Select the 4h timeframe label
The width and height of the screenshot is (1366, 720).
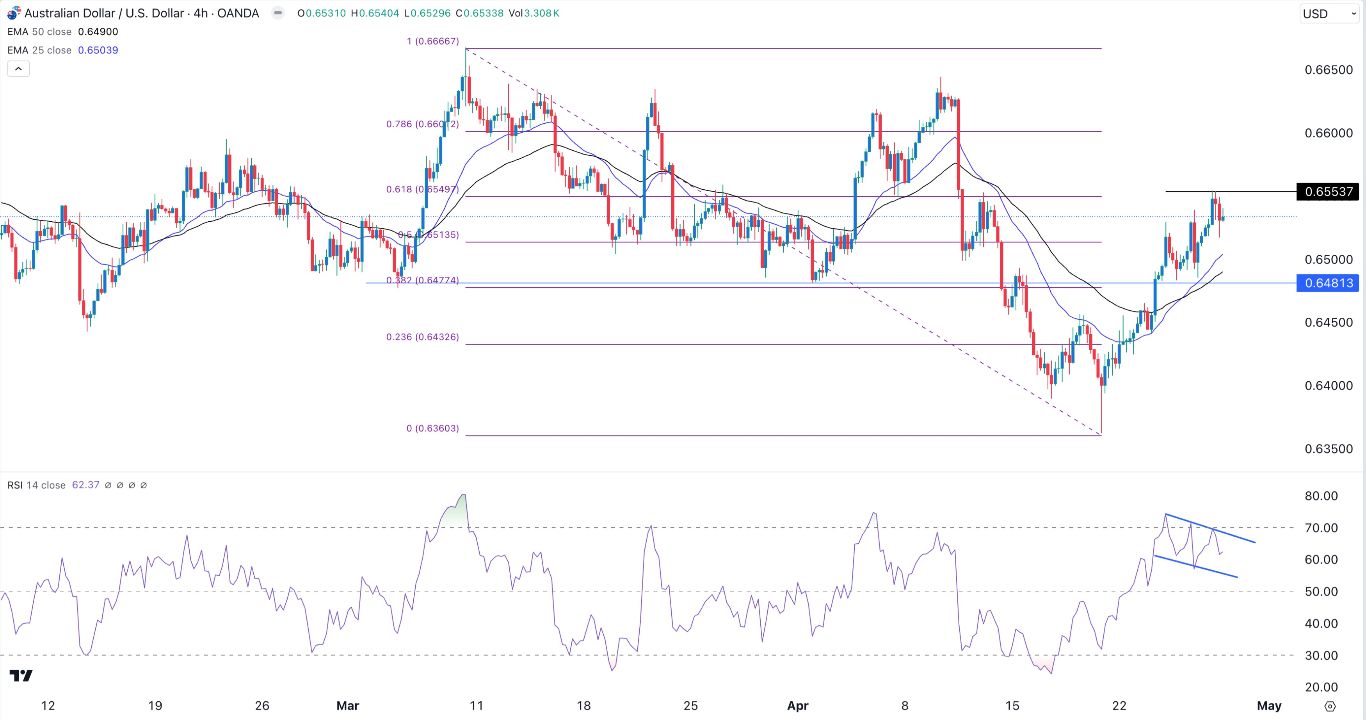[199, 14]
